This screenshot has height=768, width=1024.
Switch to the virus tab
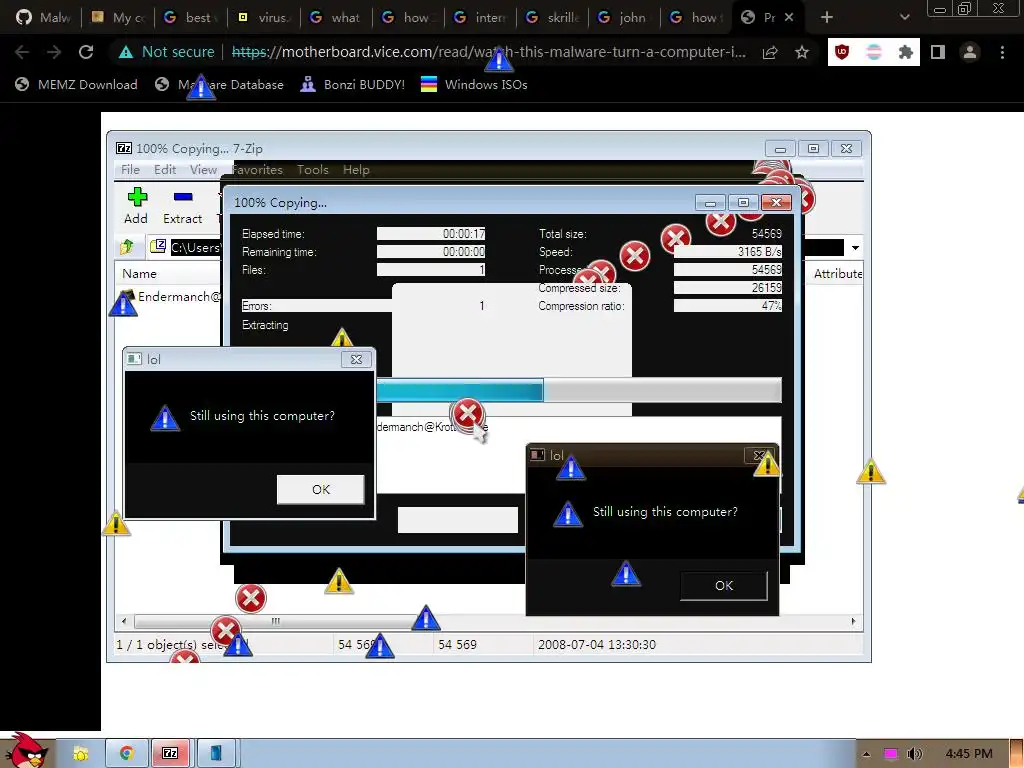pos(264,18)
